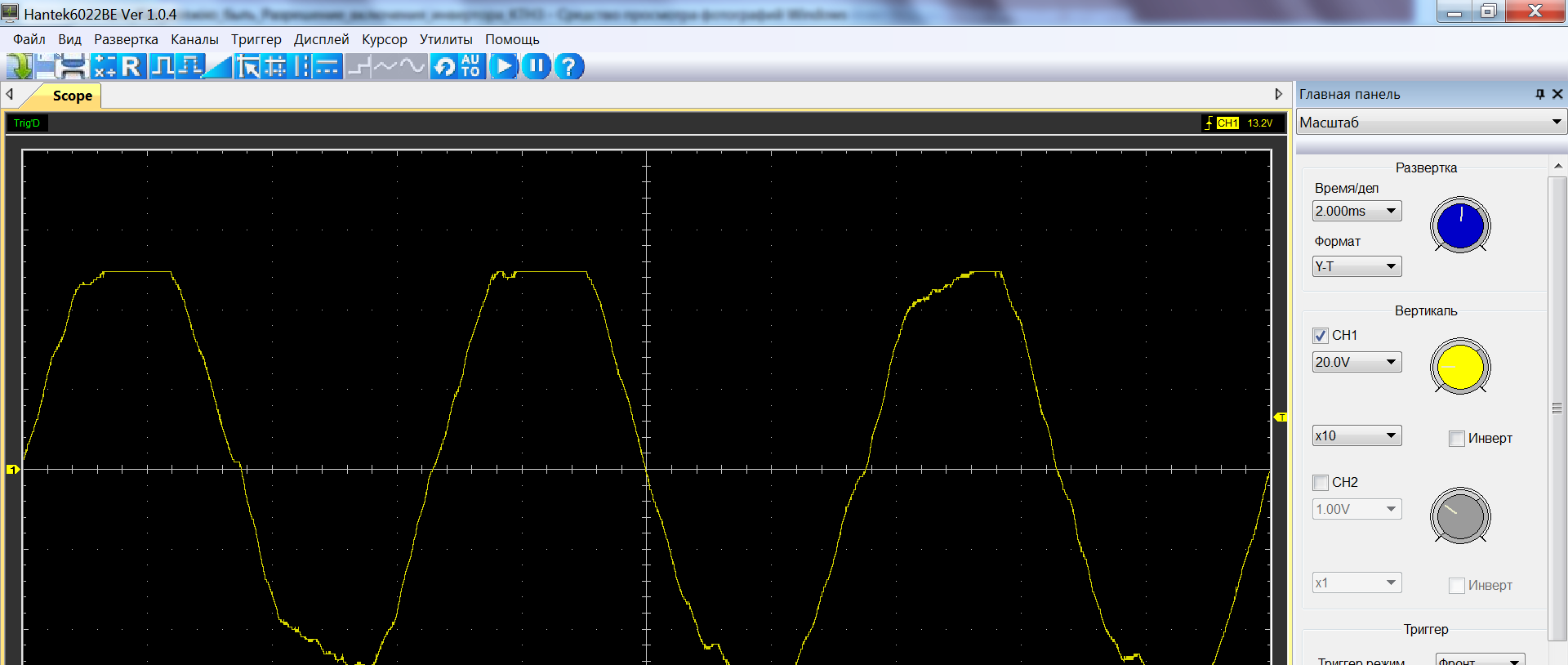Open the math operations icon
The width and height of the screenshot is (1568, 665).
104,66
